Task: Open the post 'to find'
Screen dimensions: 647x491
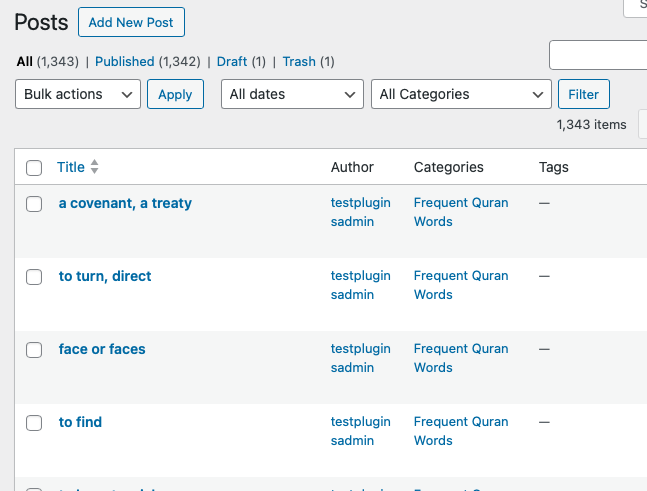Action: (x=80, y=422)
